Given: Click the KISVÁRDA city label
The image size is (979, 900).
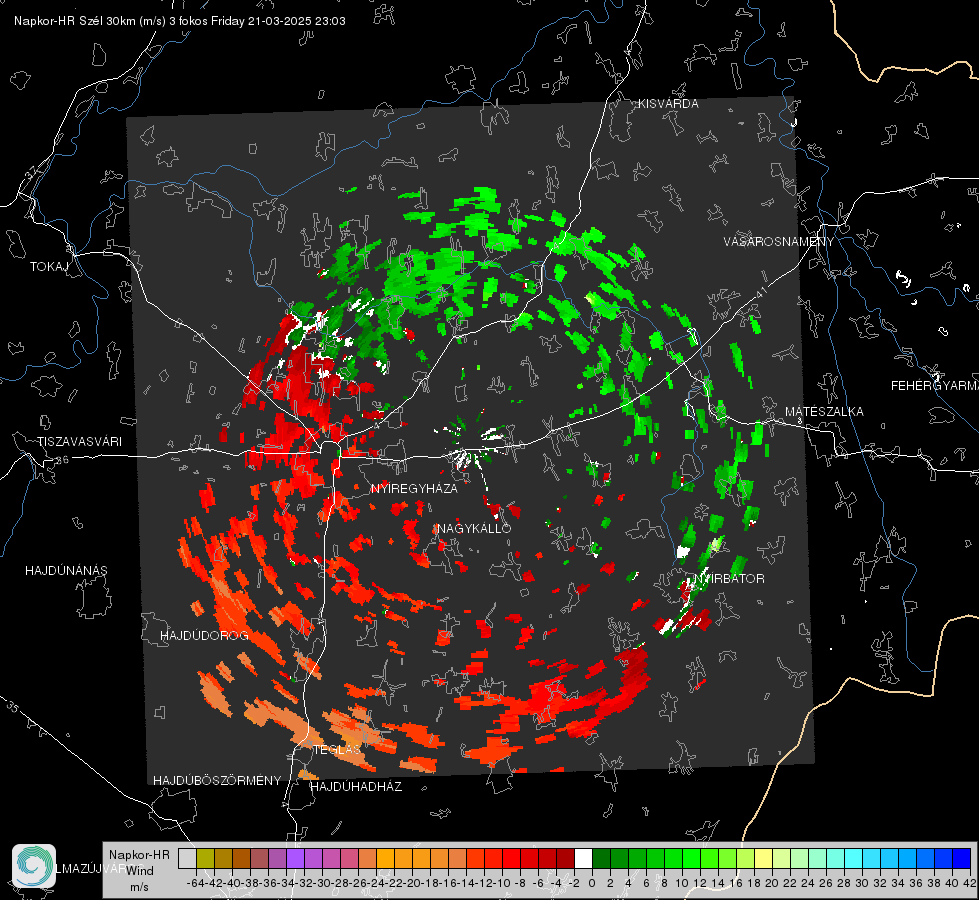Looking at the screenshot, I should click(x=668, y=104).
